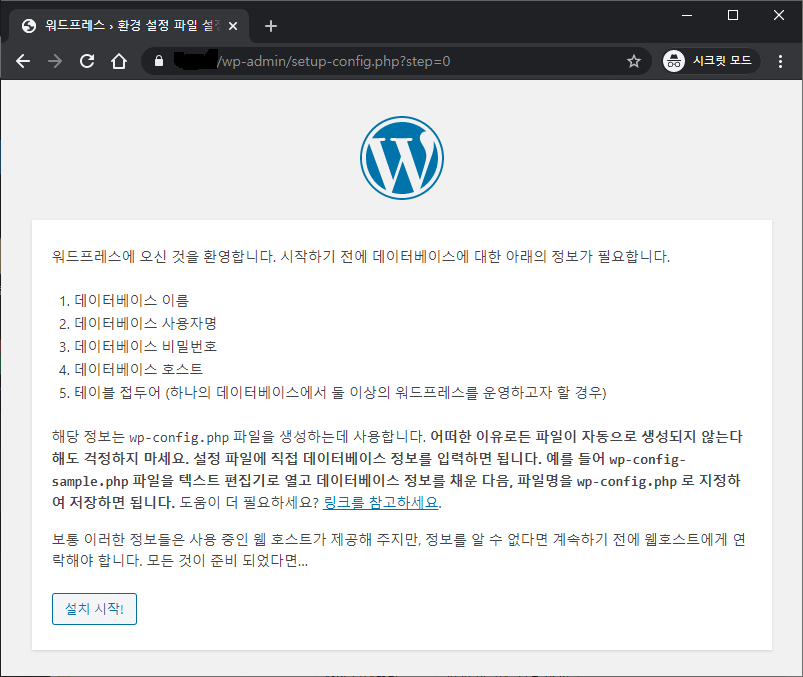Open the 시크릿 모드 incognito badge

coord(711,61)
